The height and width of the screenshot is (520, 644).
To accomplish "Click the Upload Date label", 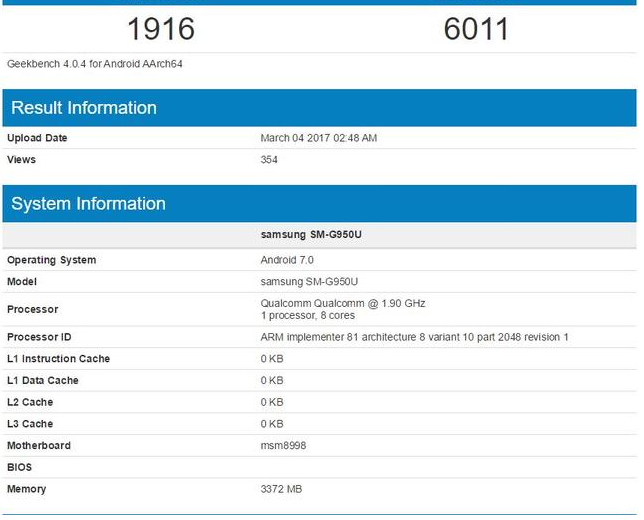I will (x=37, y=138).
